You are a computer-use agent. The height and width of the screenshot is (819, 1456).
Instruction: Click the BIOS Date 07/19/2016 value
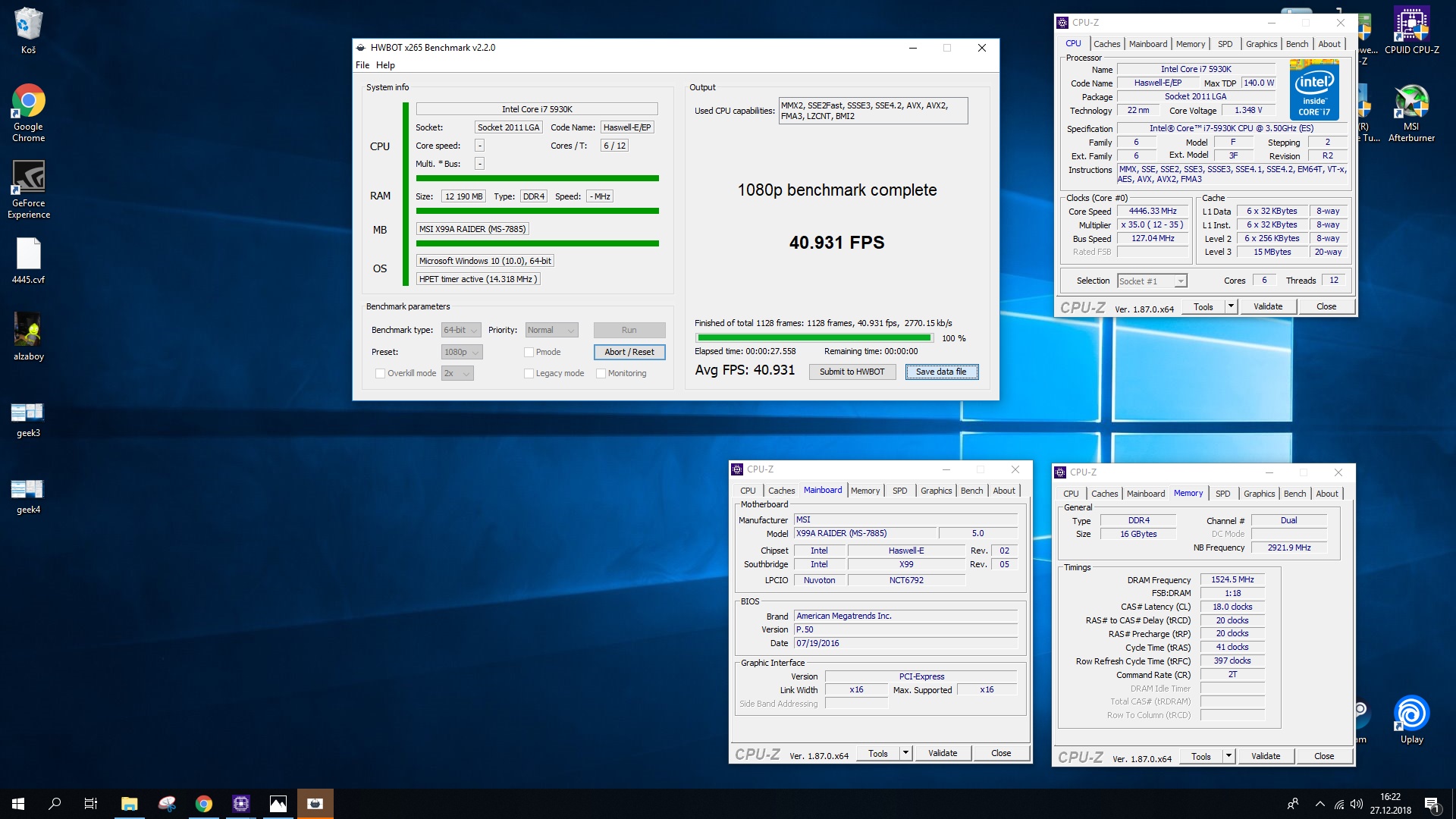point(905,643)
